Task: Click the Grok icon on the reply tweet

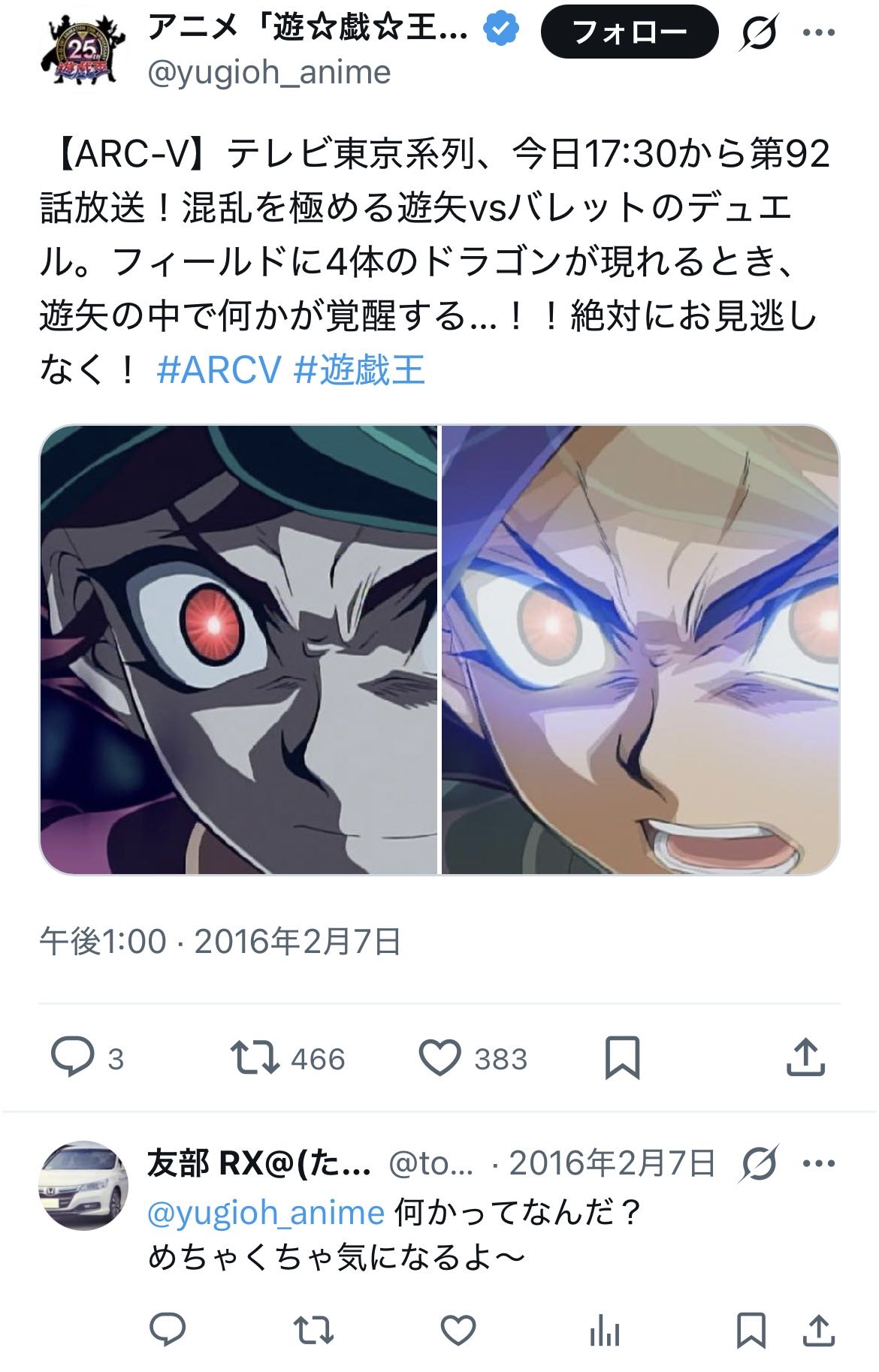Action: (x=760, y=1165)
